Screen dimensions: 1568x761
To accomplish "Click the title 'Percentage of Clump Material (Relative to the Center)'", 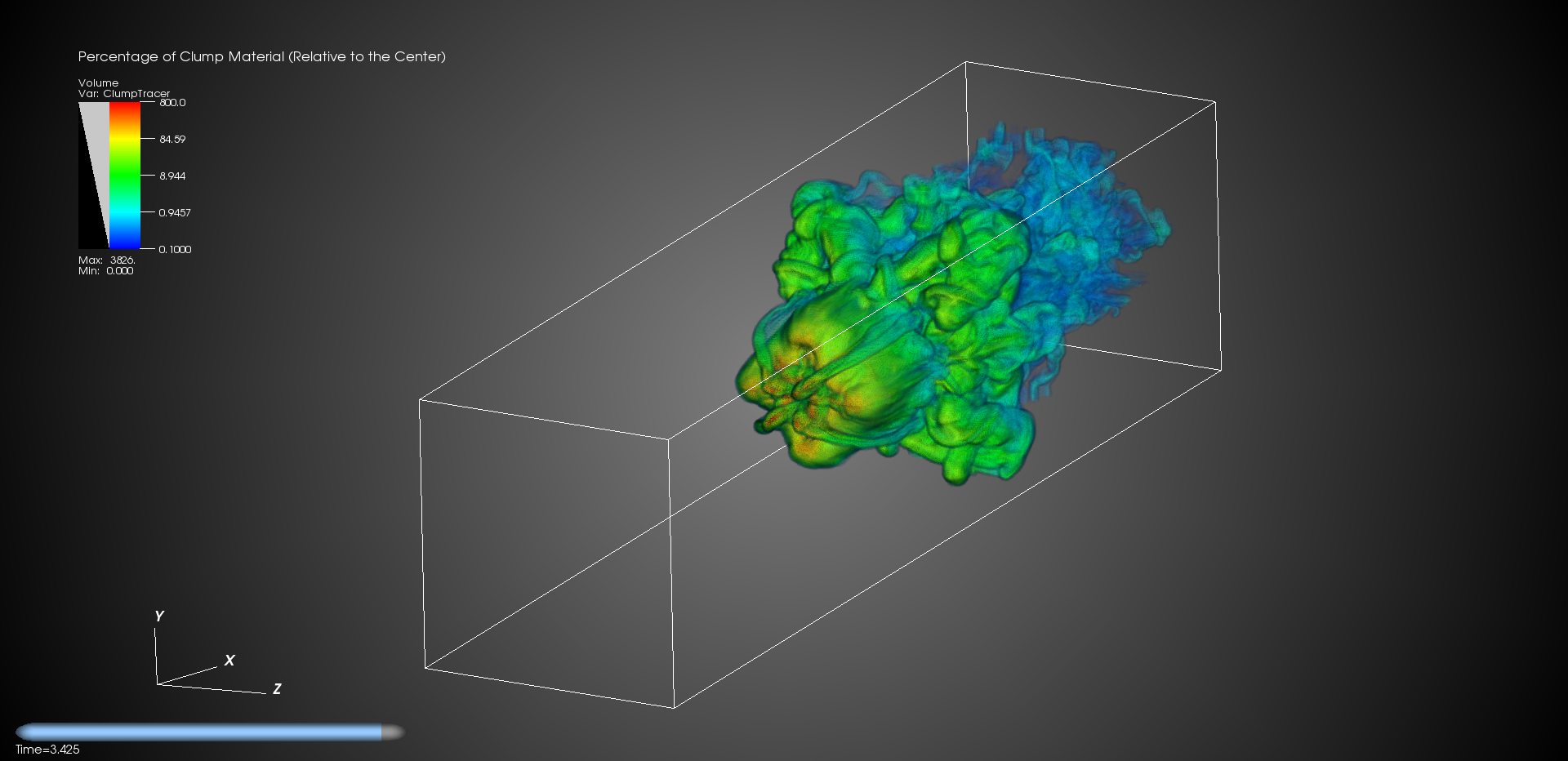I will point(261,57).
